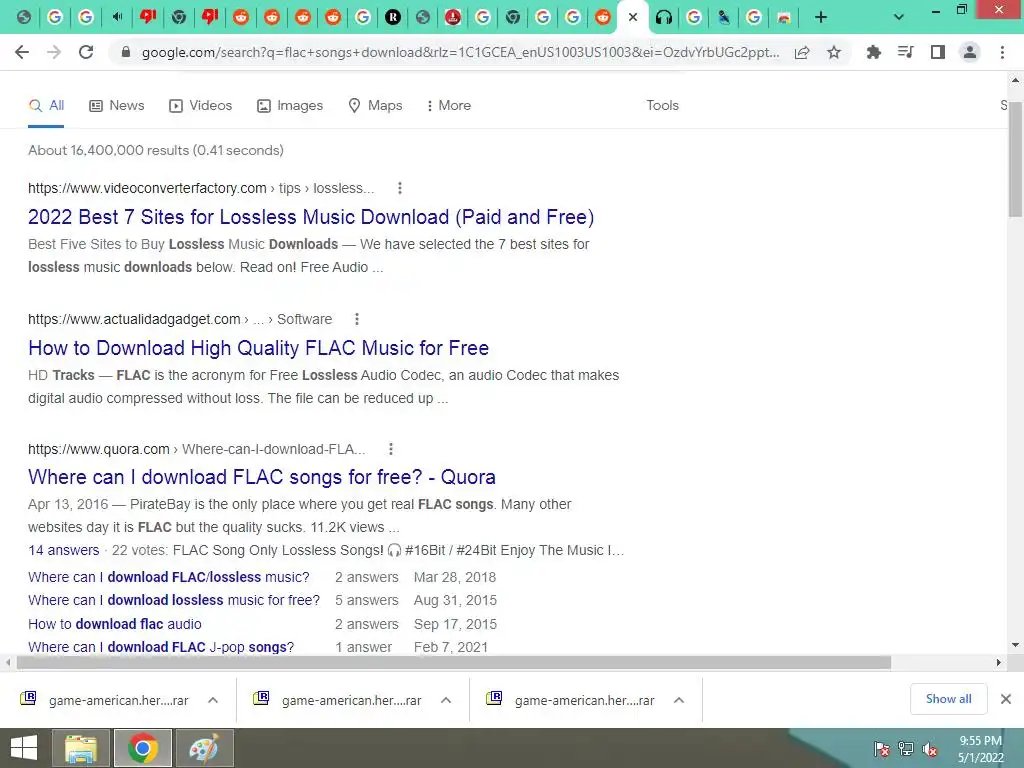Switch to the tab with headphones icon
The height and width of the screenshot is (768, 1024).
pyautogui.click(x=664, y=17)
